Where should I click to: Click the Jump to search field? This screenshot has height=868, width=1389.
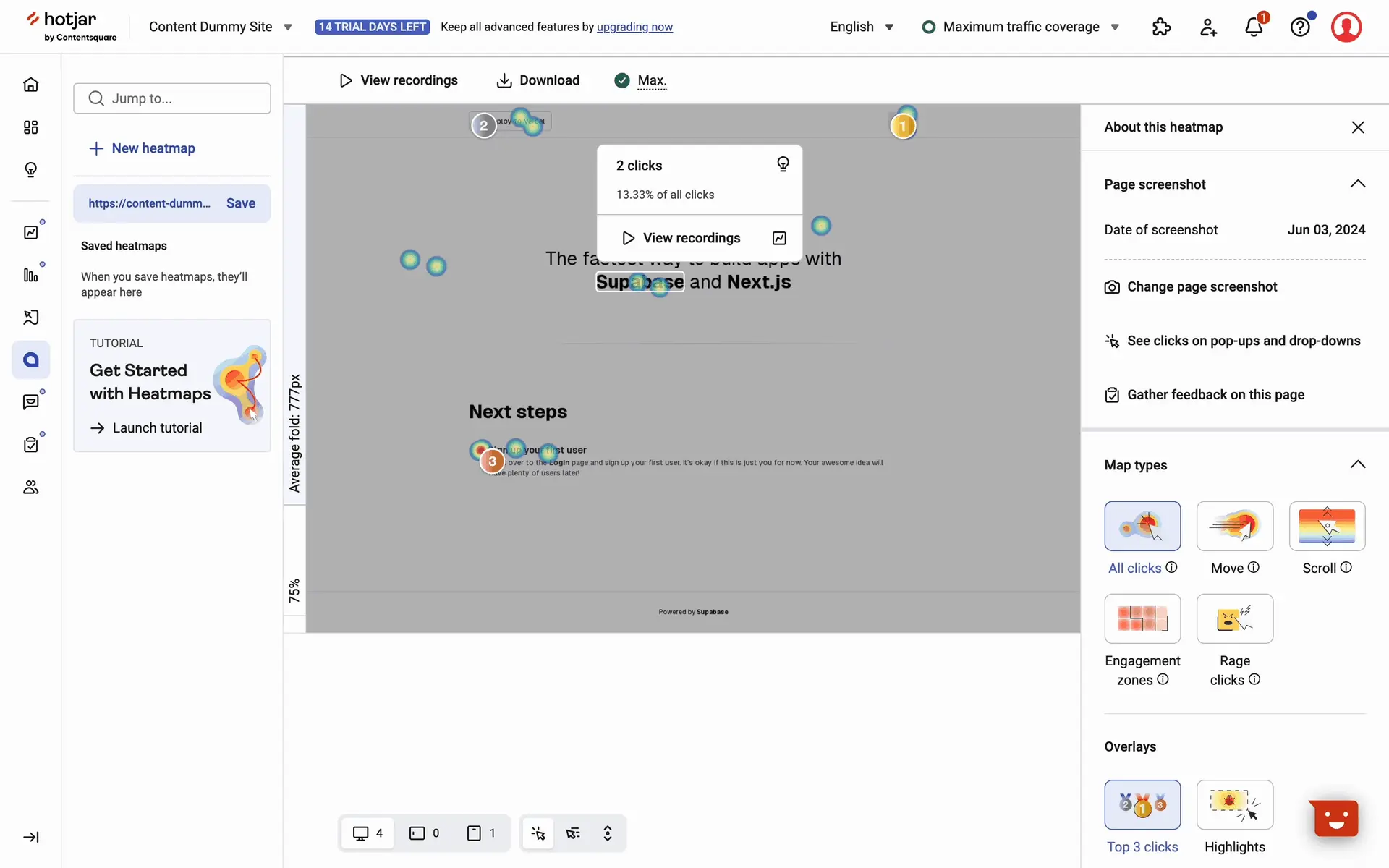point(172,98)
